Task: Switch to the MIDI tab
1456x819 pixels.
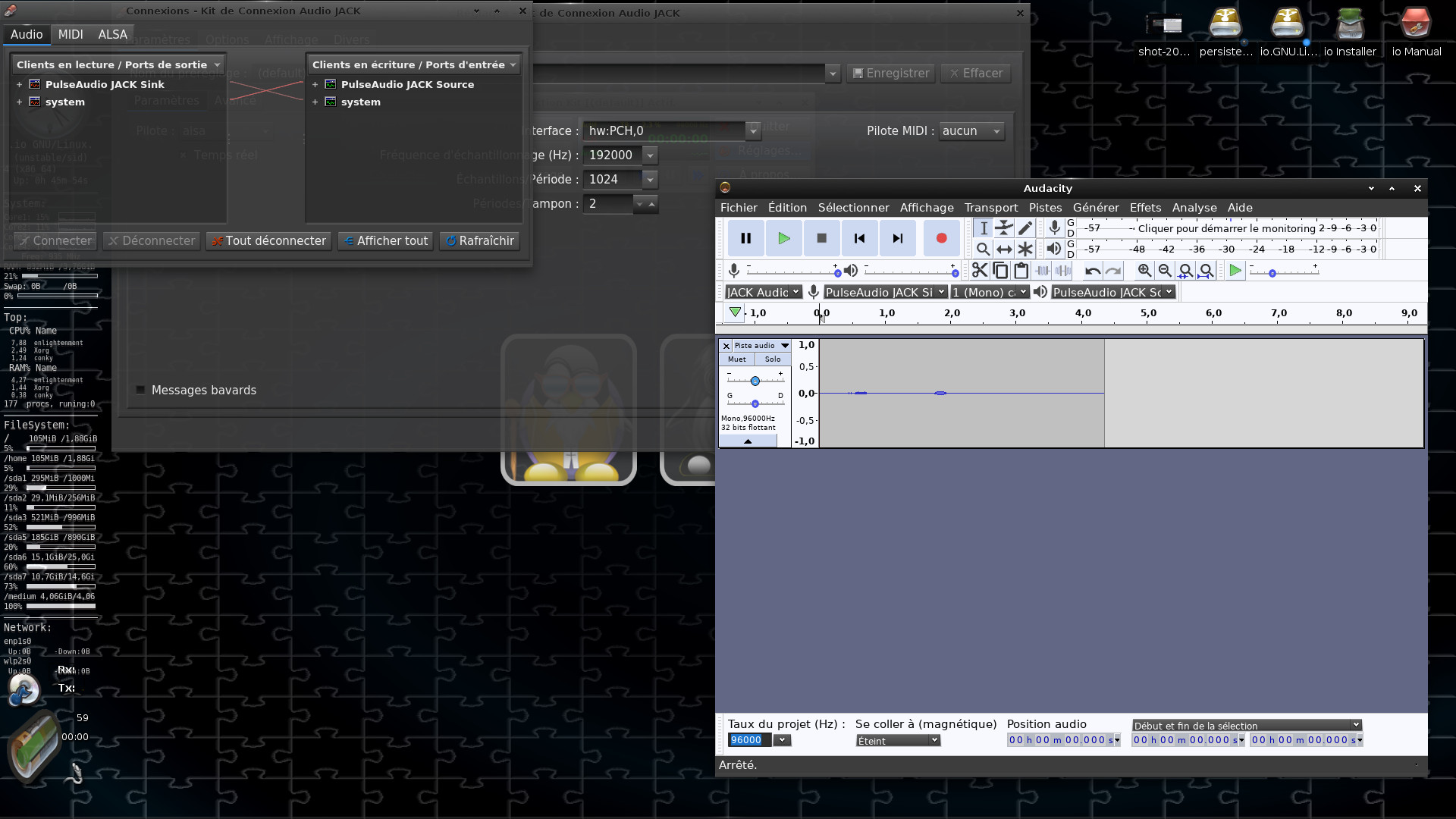Action: click(71, 34)
